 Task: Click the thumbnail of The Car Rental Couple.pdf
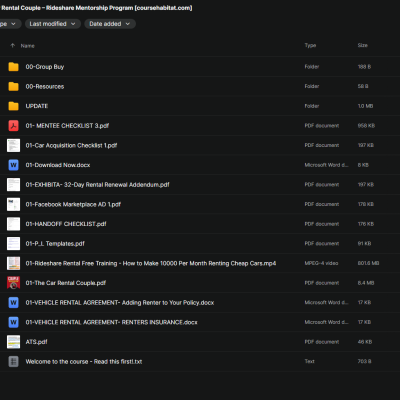pos(13,283)
